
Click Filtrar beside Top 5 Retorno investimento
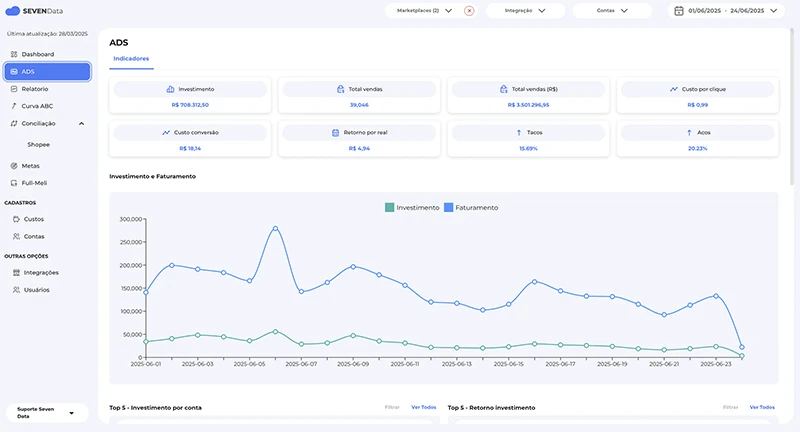731,407
